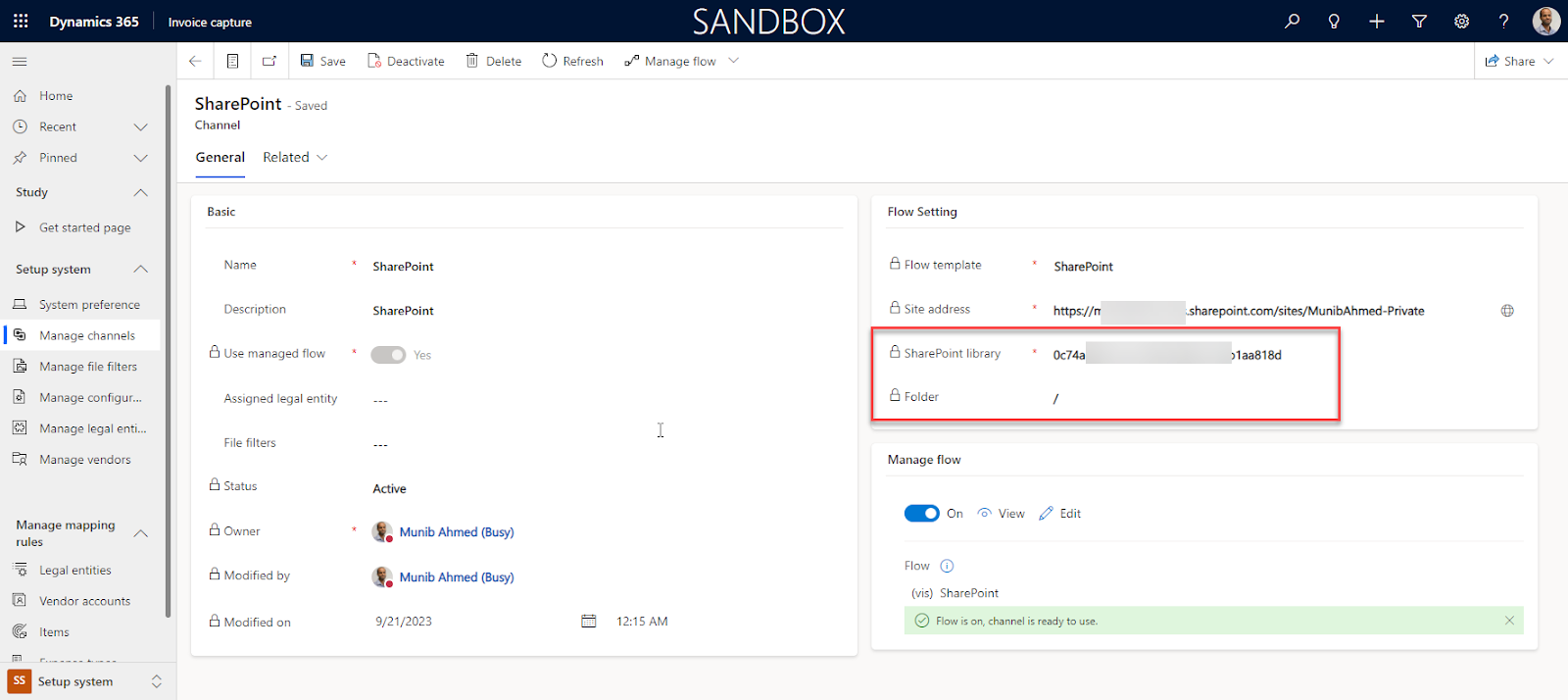Screen dimensions: 1568x700
Task: Click the calendar icon for Modified on
Action: pyautogui.click(x=589, y=621)
